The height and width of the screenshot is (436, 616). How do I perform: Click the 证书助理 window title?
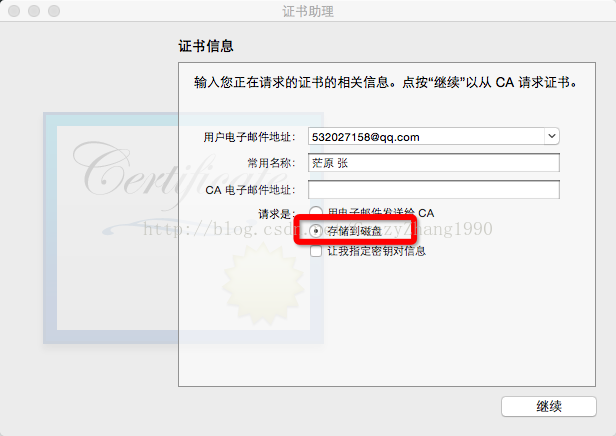[x=308, y=11]
